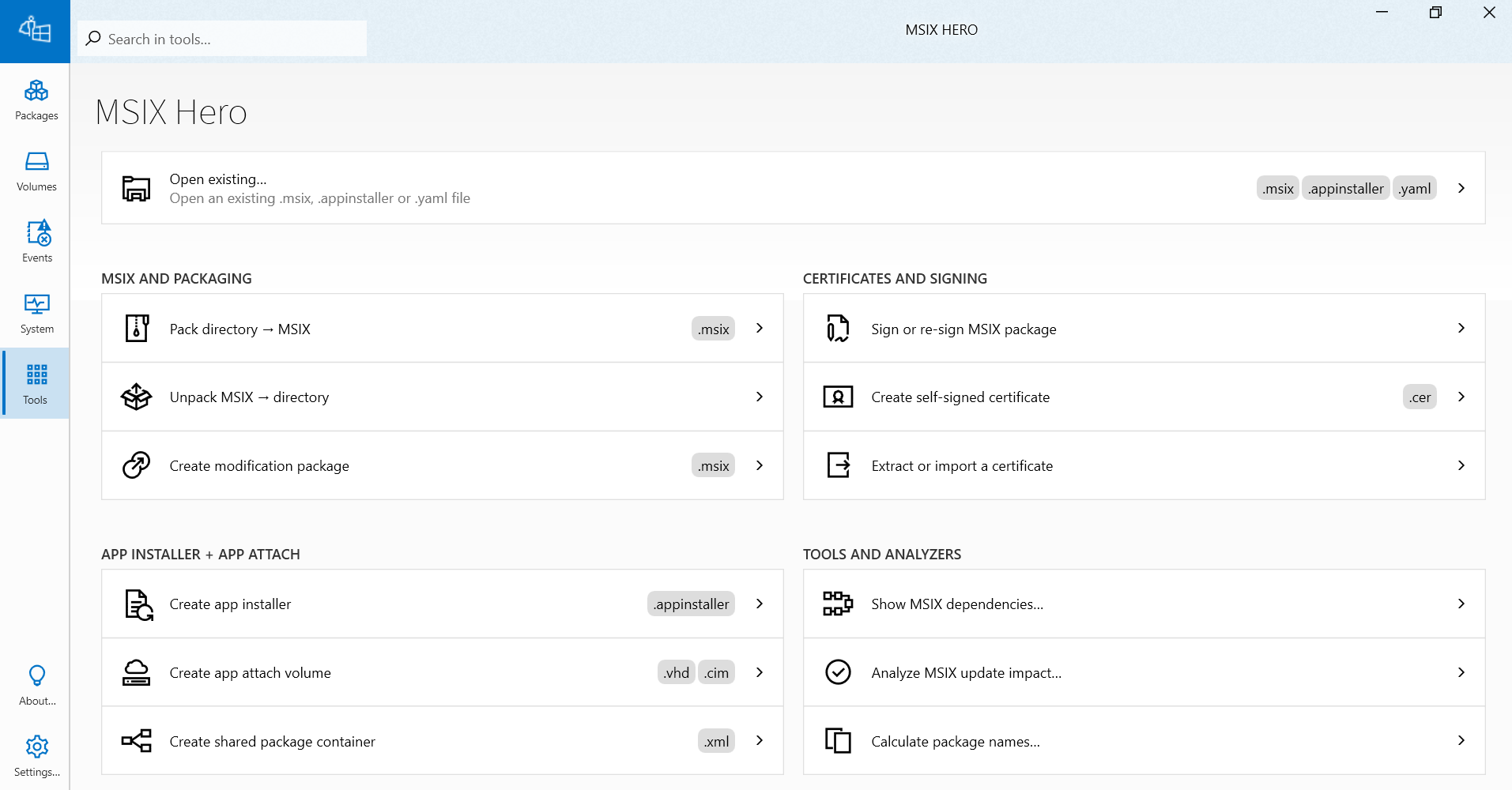This screenshot has width=1512, height=790.
Task: Click the .msix tag on modification package
Action: (713, 465)
